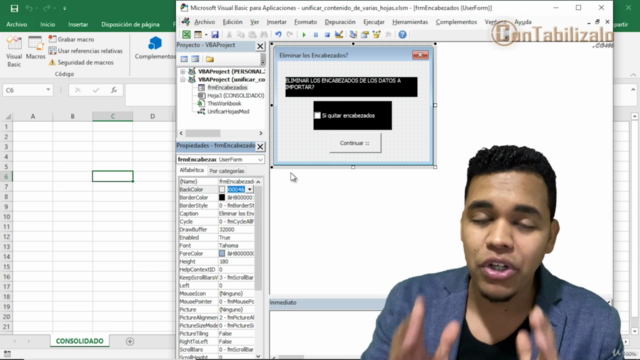Open the Excel Name Box dropdown arrow

click(48, 90)
